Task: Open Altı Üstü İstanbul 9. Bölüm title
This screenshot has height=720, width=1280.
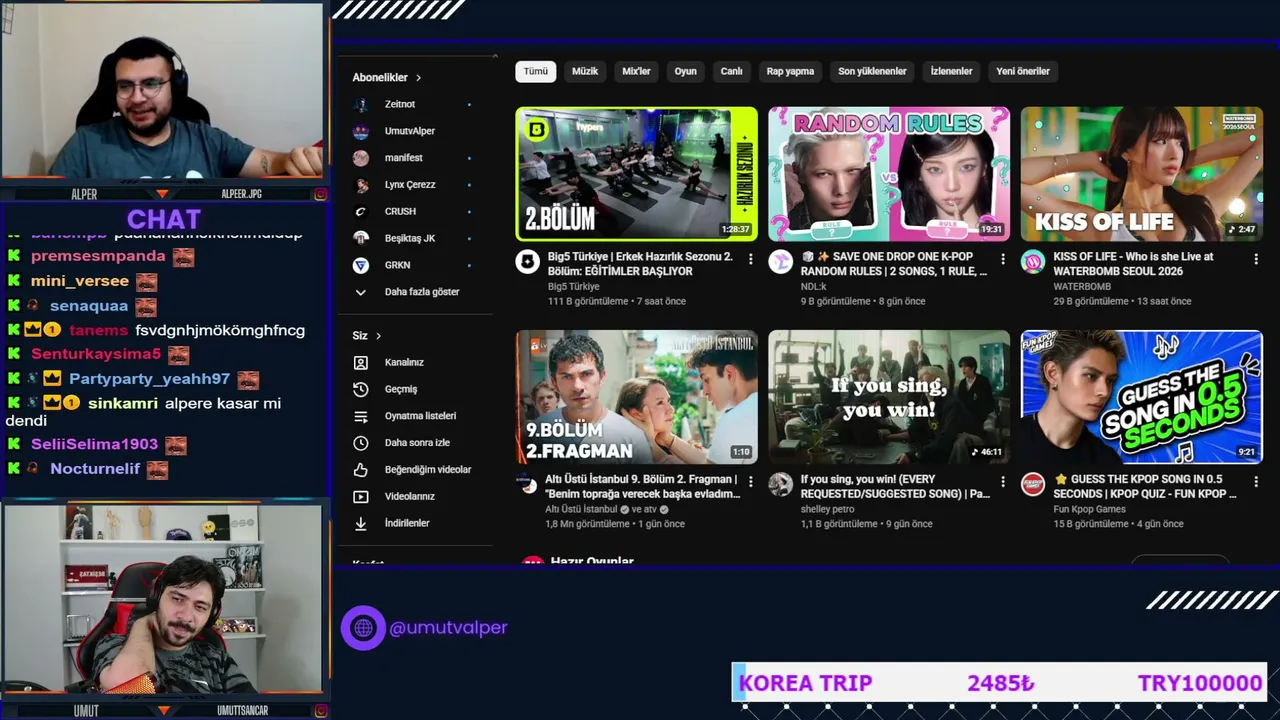Action: point(642,487)
